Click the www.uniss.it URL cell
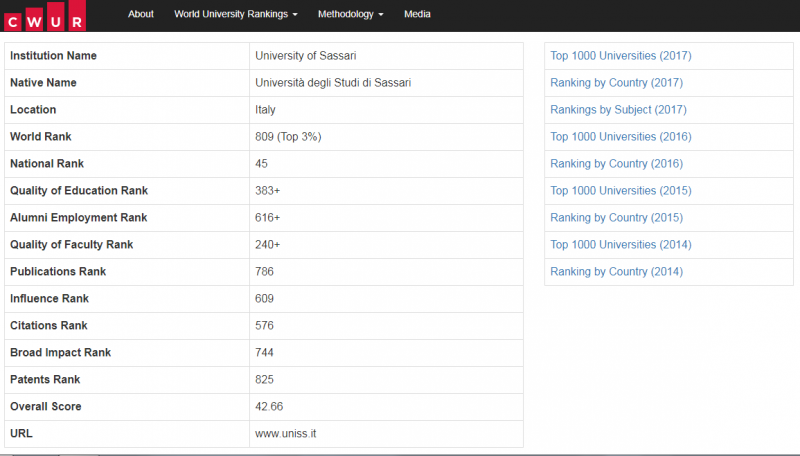The image size is (800, 456). pos(286,434)
